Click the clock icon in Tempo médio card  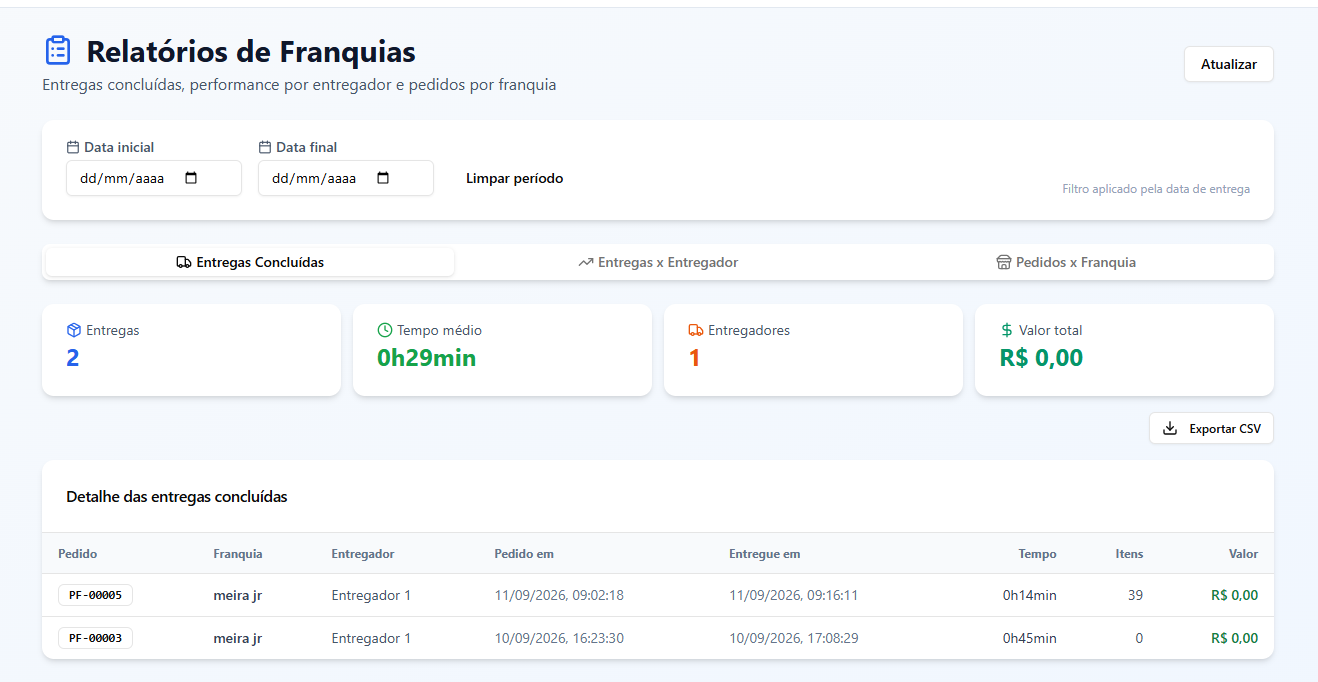click(385, 330)
